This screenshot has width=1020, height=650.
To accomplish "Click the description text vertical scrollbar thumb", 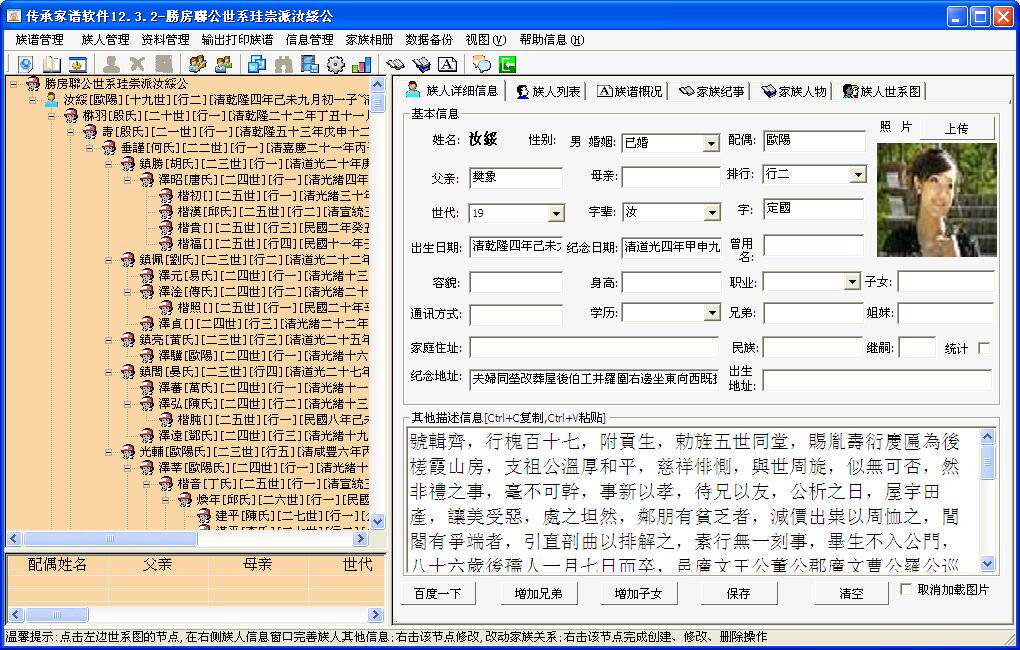I will 987,462.
